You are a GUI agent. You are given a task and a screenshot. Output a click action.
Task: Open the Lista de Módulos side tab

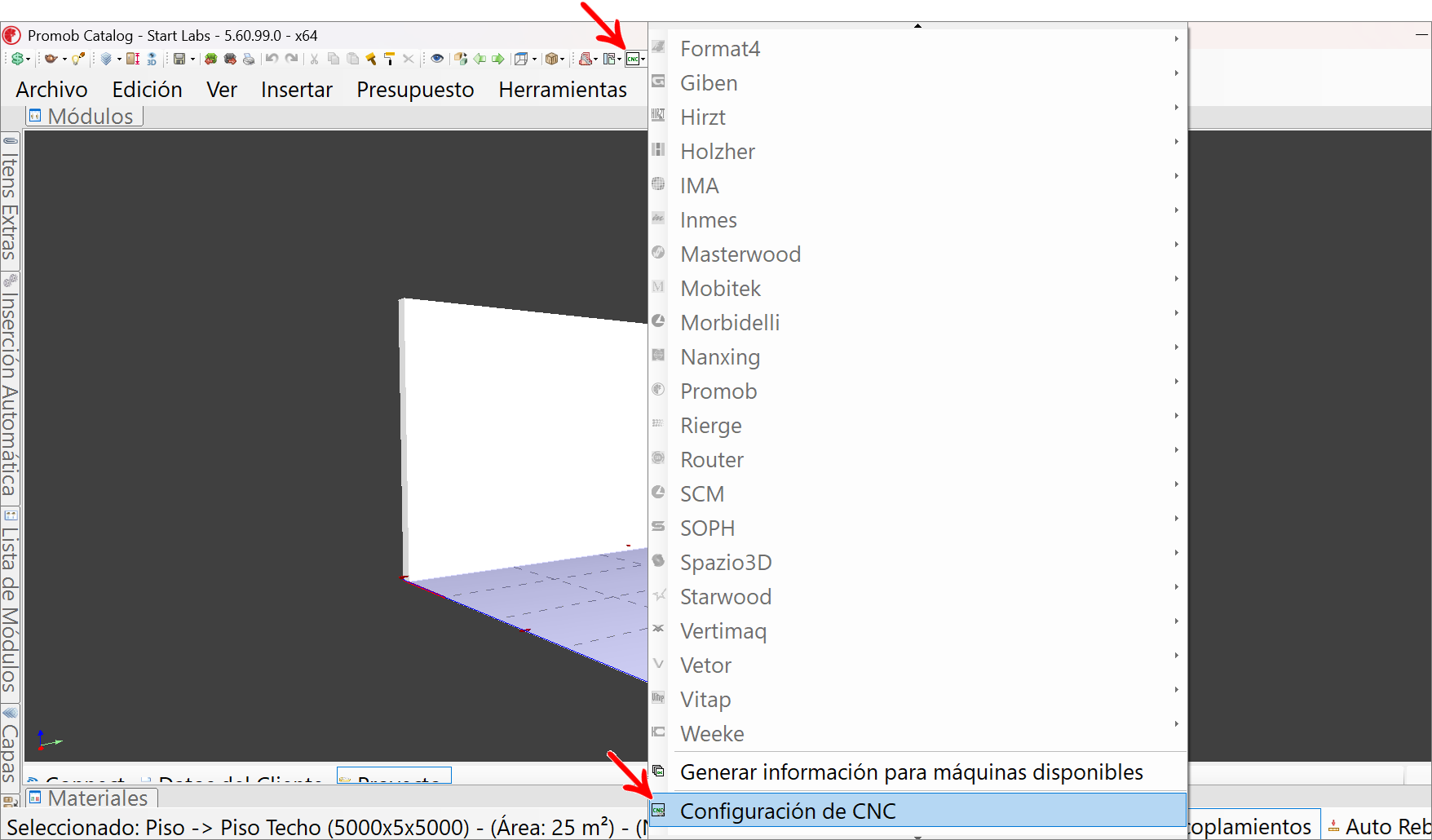pyautogui.click(x=10, y=603)
